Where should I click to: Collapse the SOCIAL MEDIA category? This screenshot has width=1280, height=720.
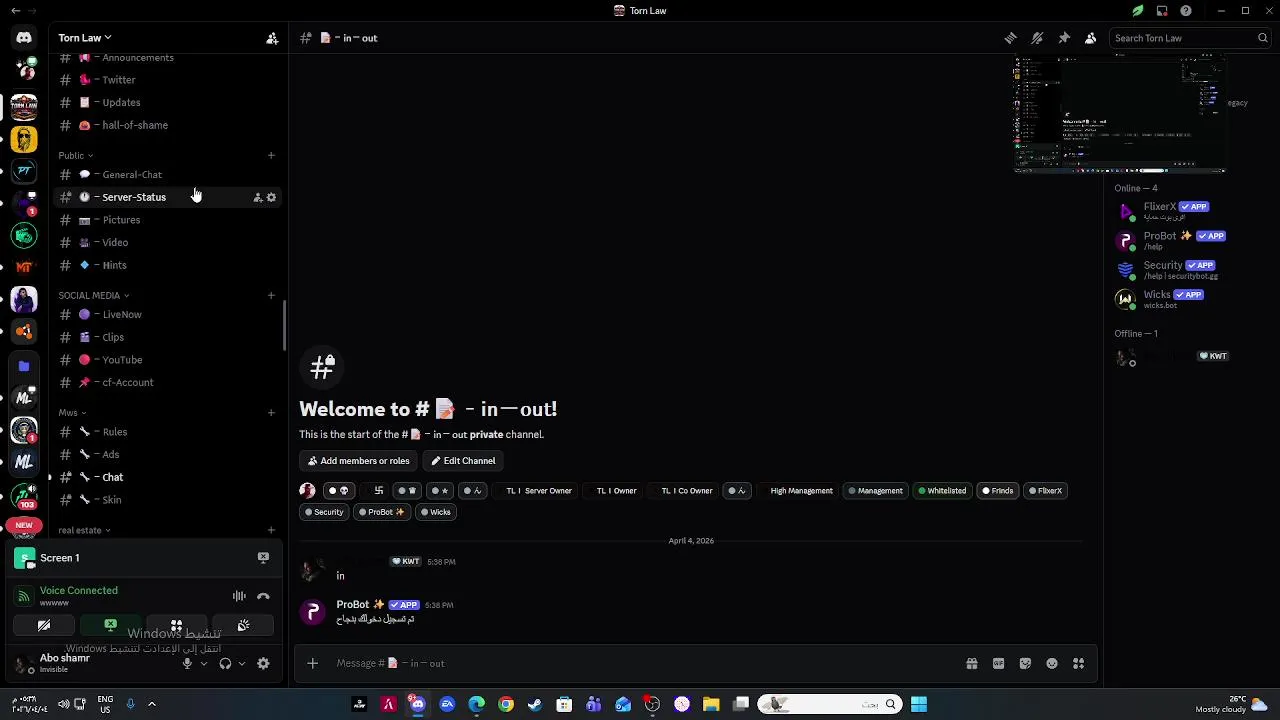(x=93, y=295)
